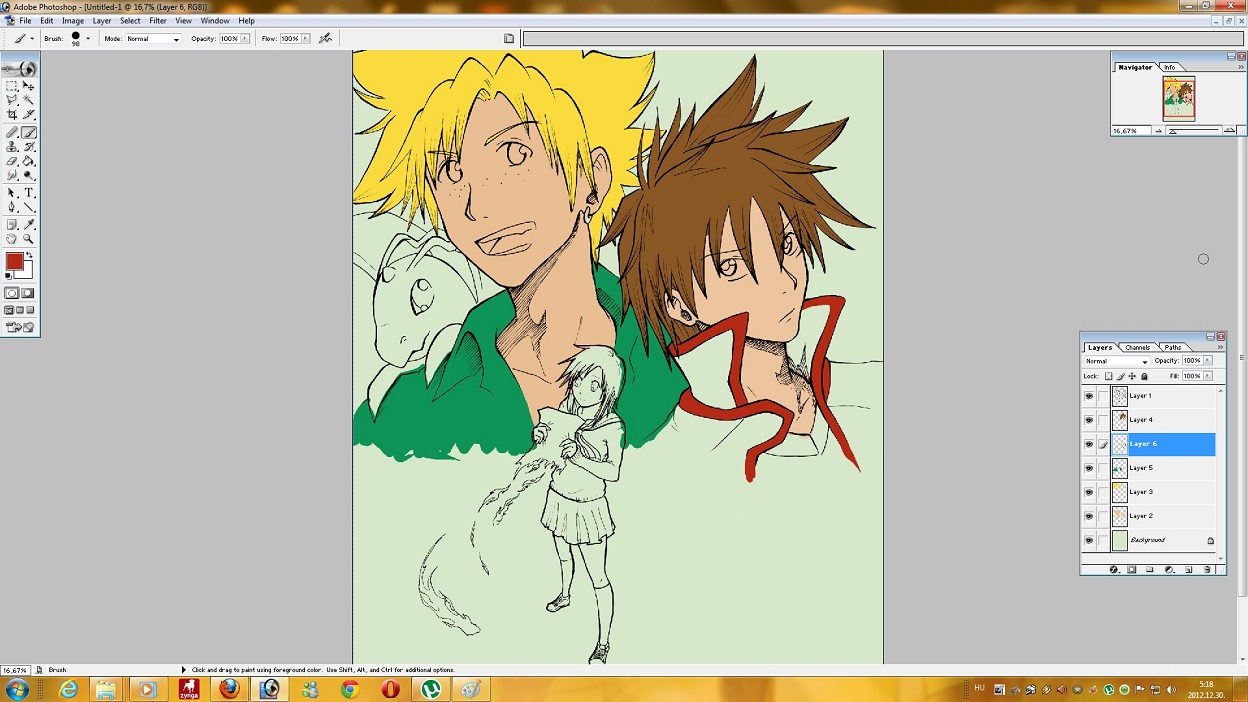Hide Layer 3 with eye icon
Screen dimensions: 1248x702
pyautogui.click(x=1089, y=492)
